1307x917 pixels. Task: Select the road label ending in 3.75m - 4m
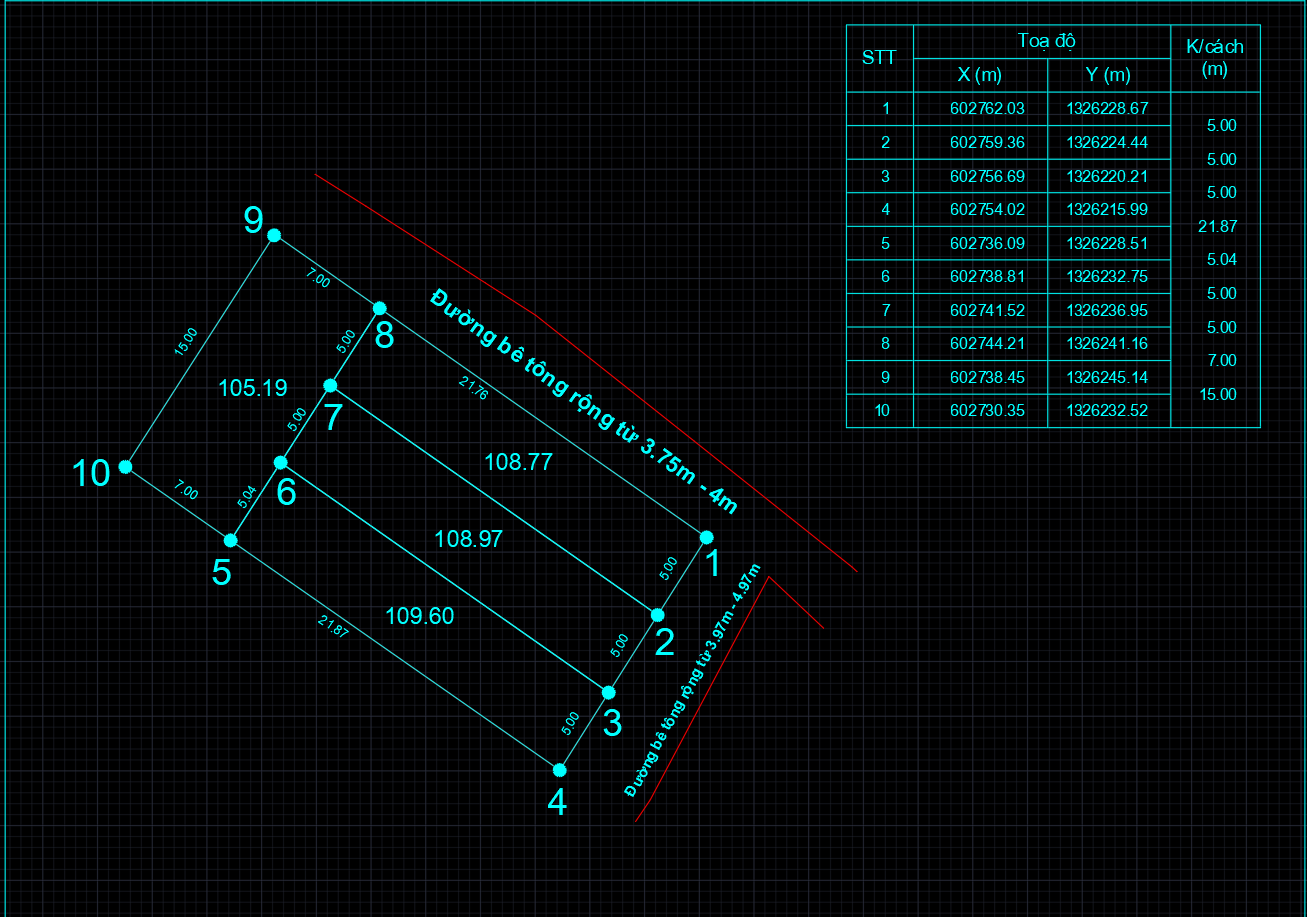(x=584, y=401)
